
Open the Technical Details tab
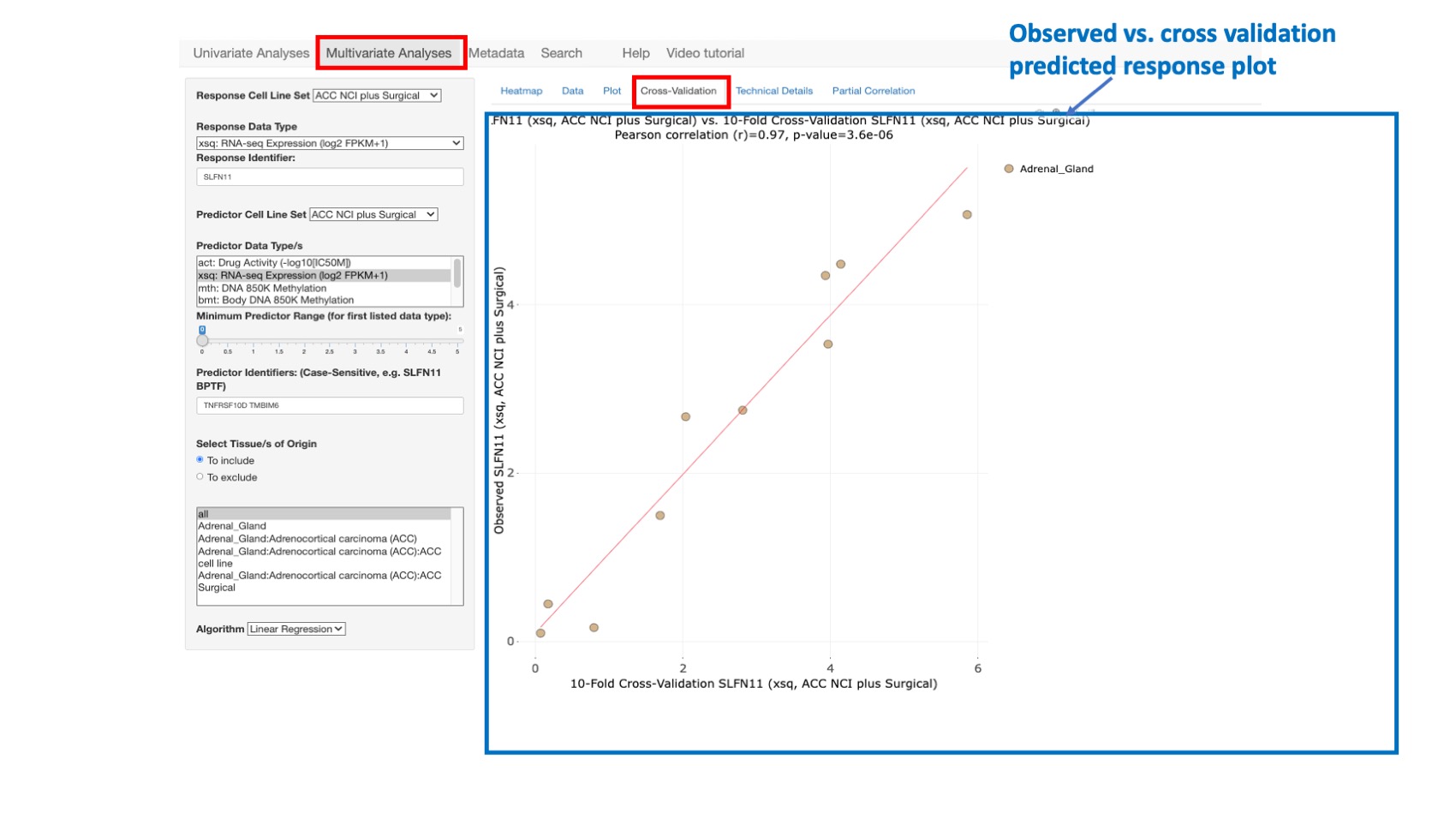[x=773, y=90]
